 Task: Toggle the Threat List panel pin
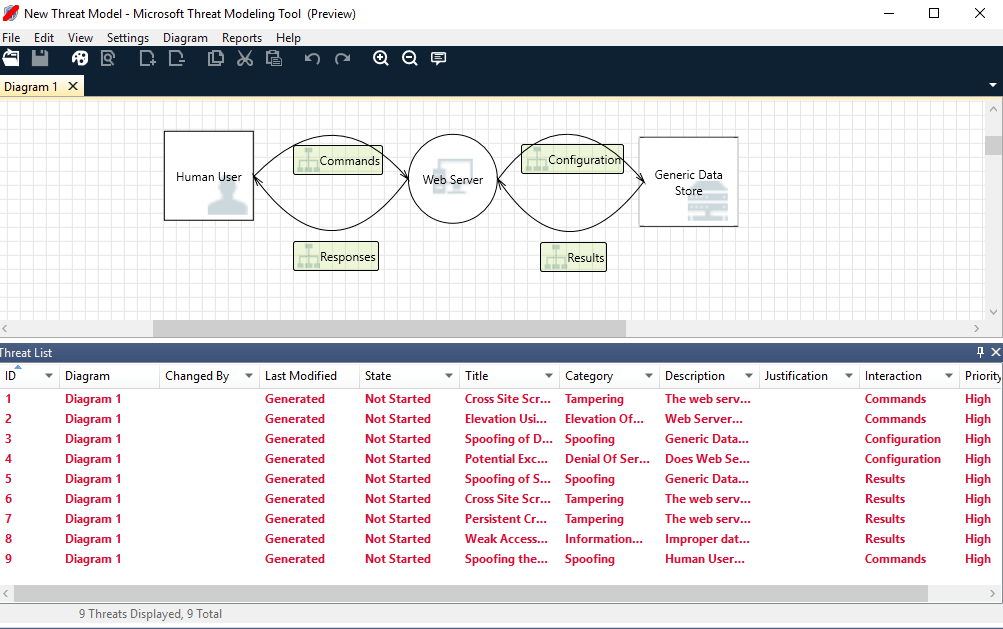(981, 352)
